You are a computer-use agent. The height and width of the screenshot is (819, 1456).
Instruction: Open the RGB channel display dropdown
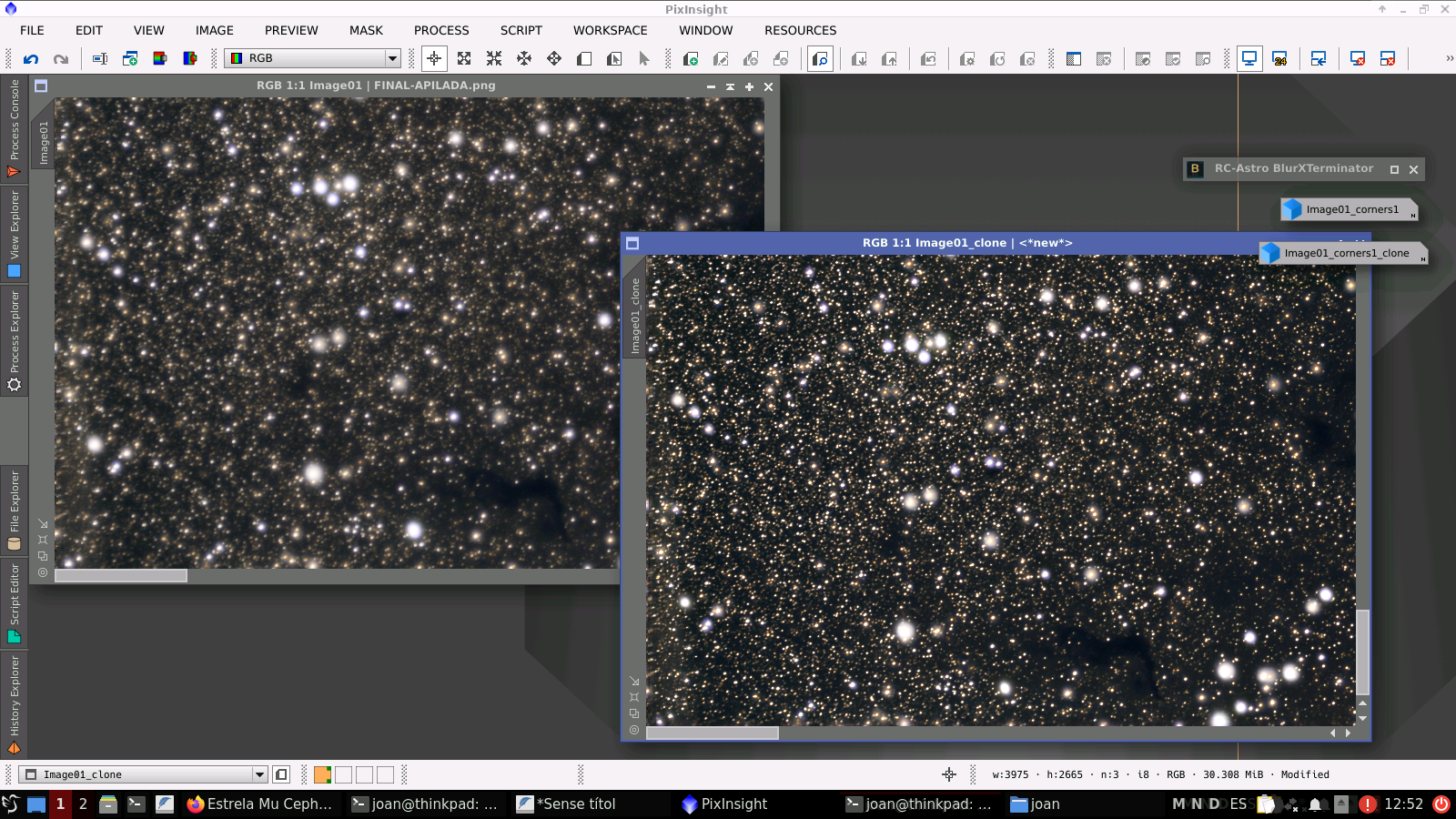click(392, 58)
